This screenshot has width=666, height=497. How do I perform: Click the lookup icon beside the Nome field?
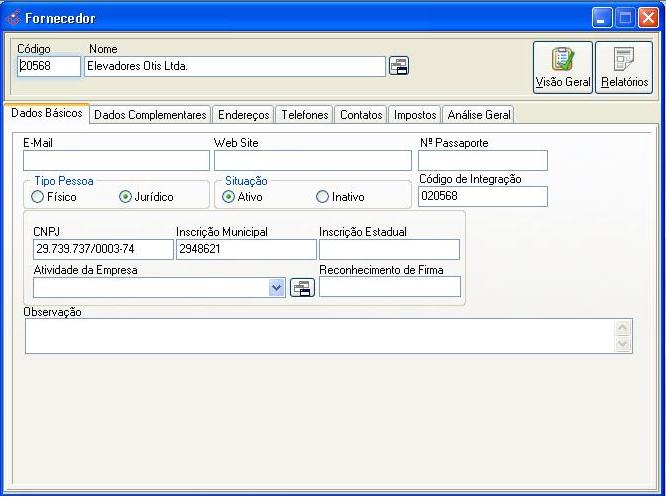pos(399,66)
